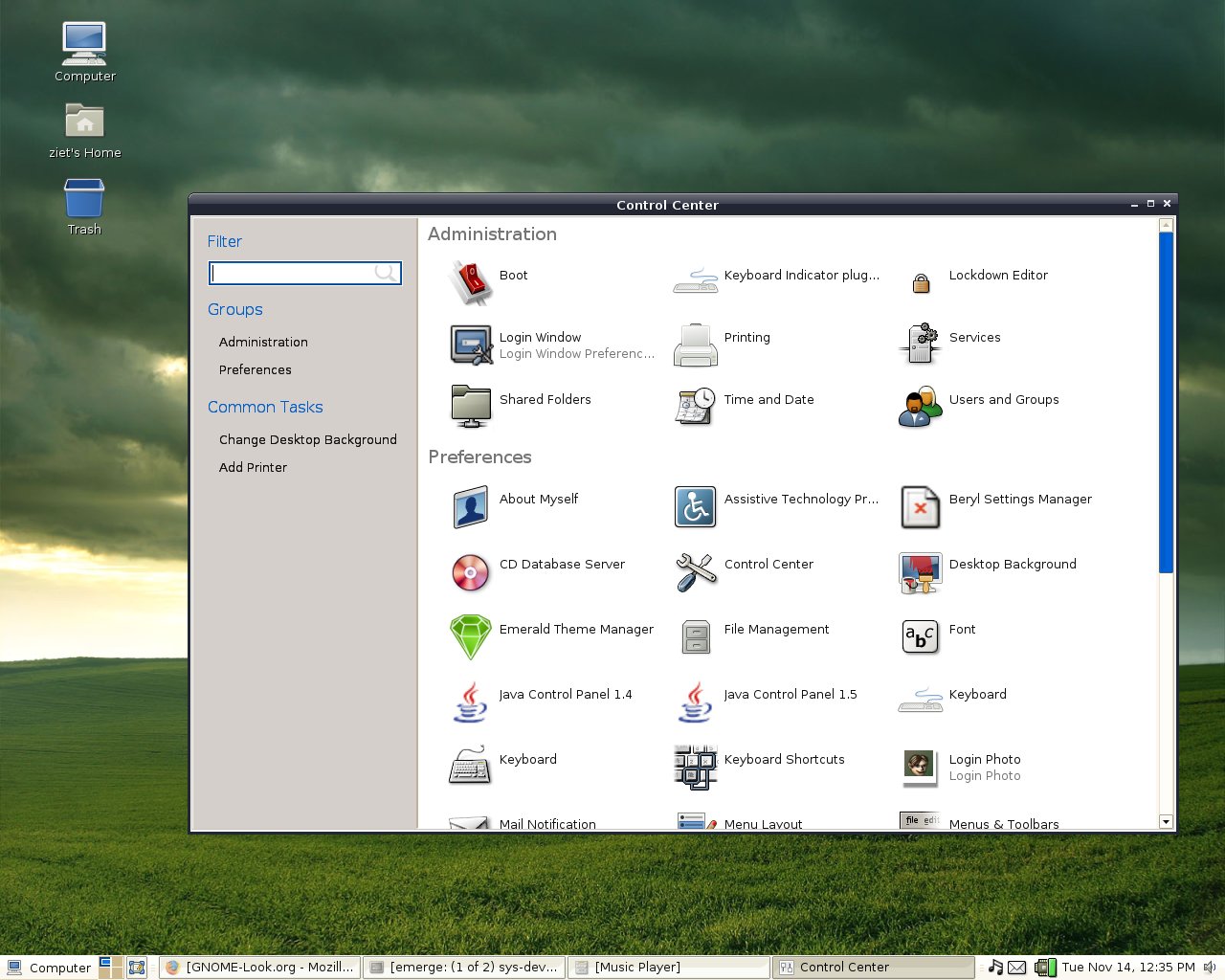Click the mail envelope tray icon
Screen dimensions: 1225x980
[1017, 968]
